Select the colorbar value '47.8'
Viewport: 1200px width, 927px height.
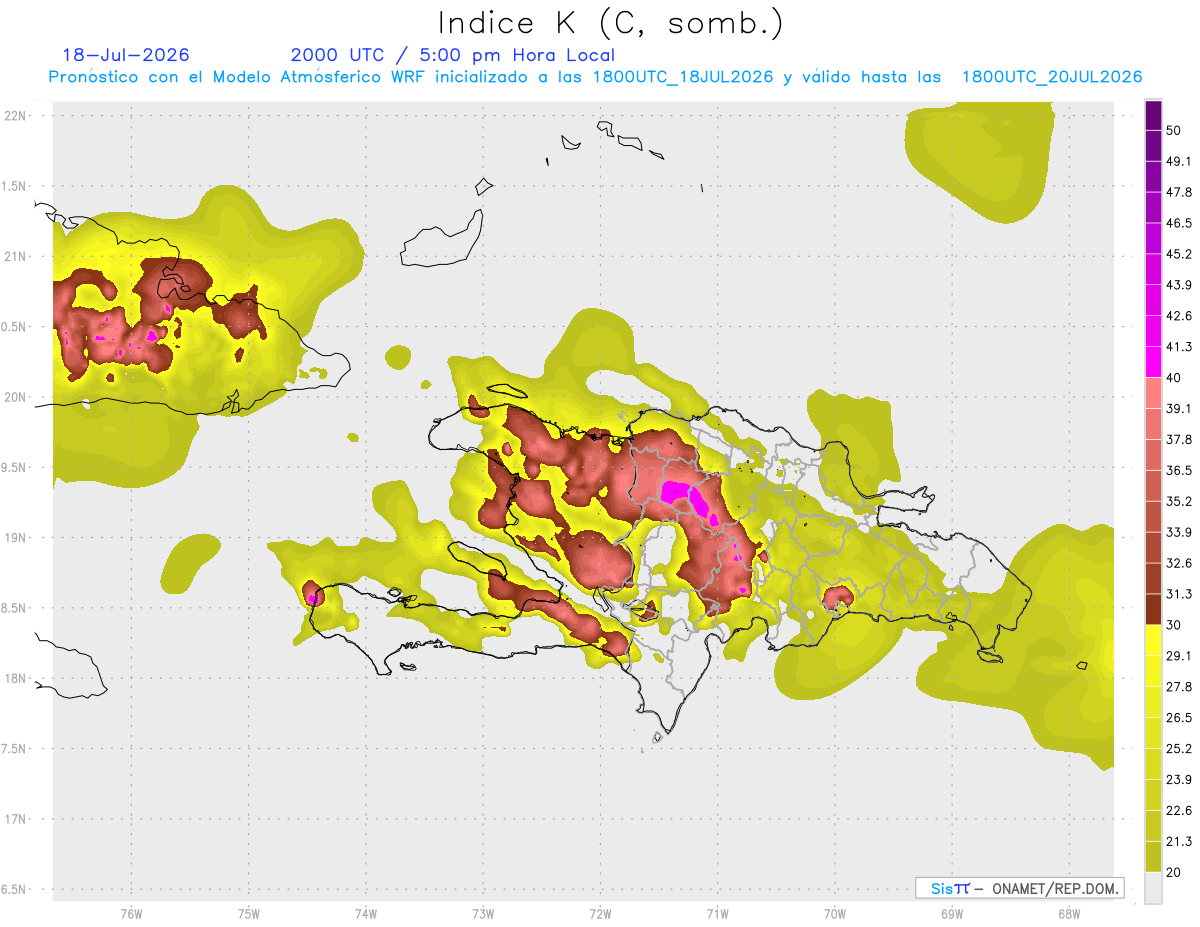click(1178, 192)
